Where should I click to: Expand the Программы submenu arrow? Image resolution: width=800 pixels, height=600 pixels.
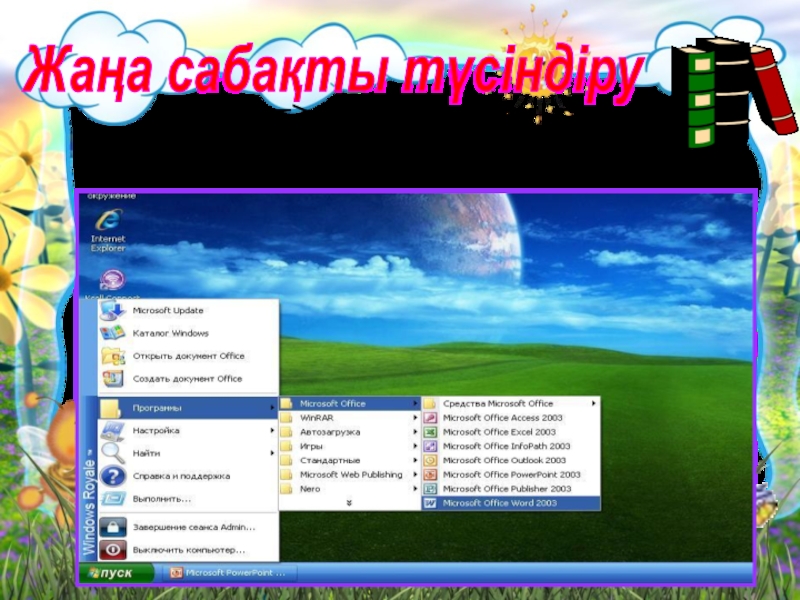click(273, 408)
